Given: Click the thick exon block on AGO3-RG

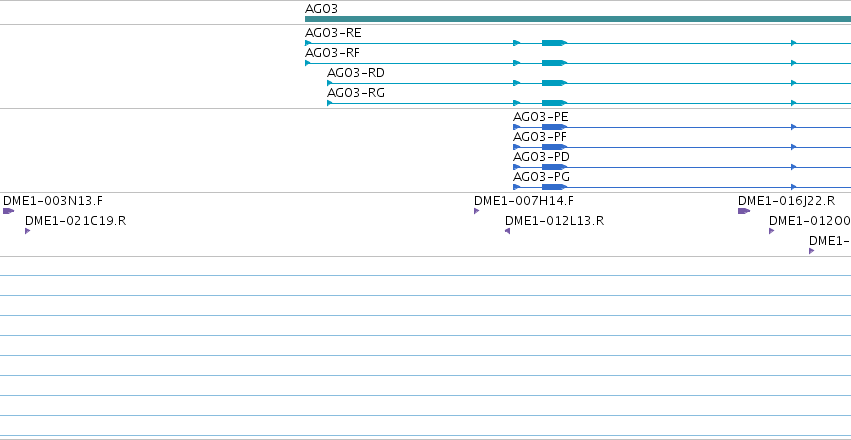Looking at the screenshot, I should tap(554, 103).
